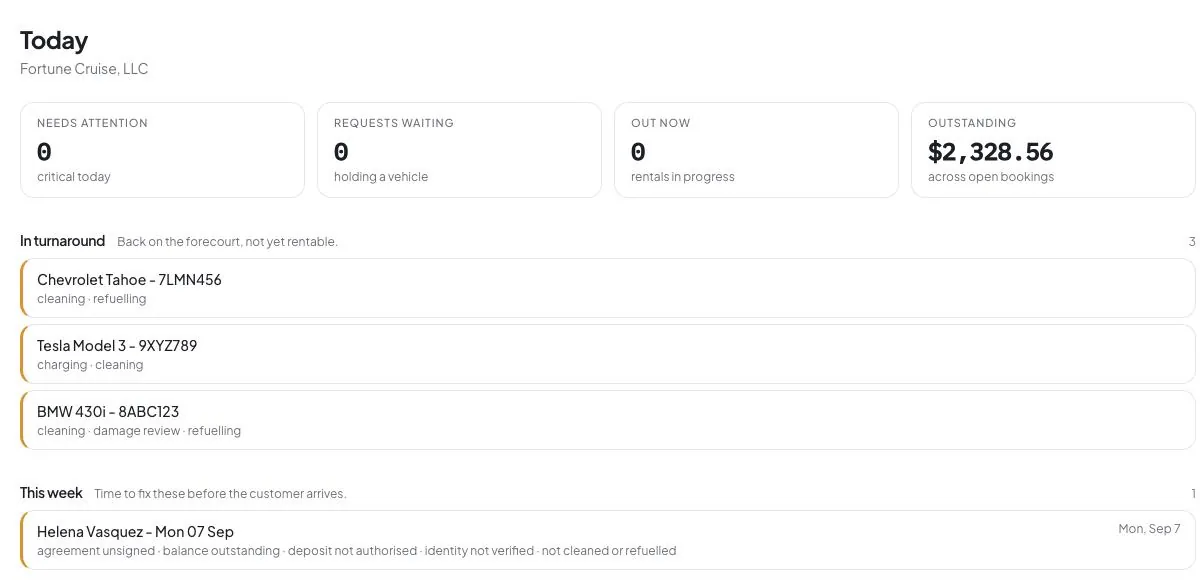The image size is (1200, 580).
Task: Click the 'Mon, Sep 7' date label
Action: click(x=1149, y=529)
